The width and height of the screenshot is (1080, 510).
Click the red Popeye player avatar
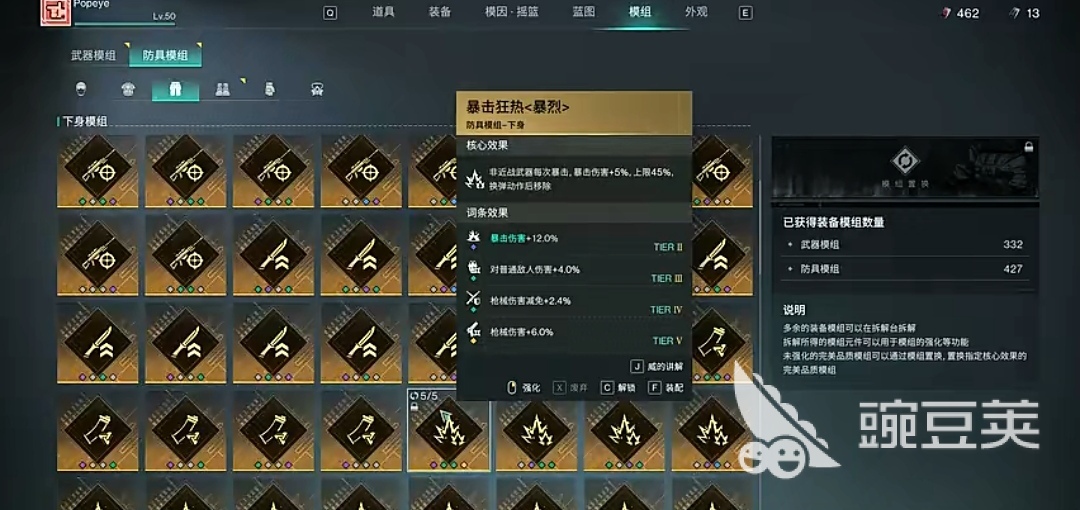(51, 12)
